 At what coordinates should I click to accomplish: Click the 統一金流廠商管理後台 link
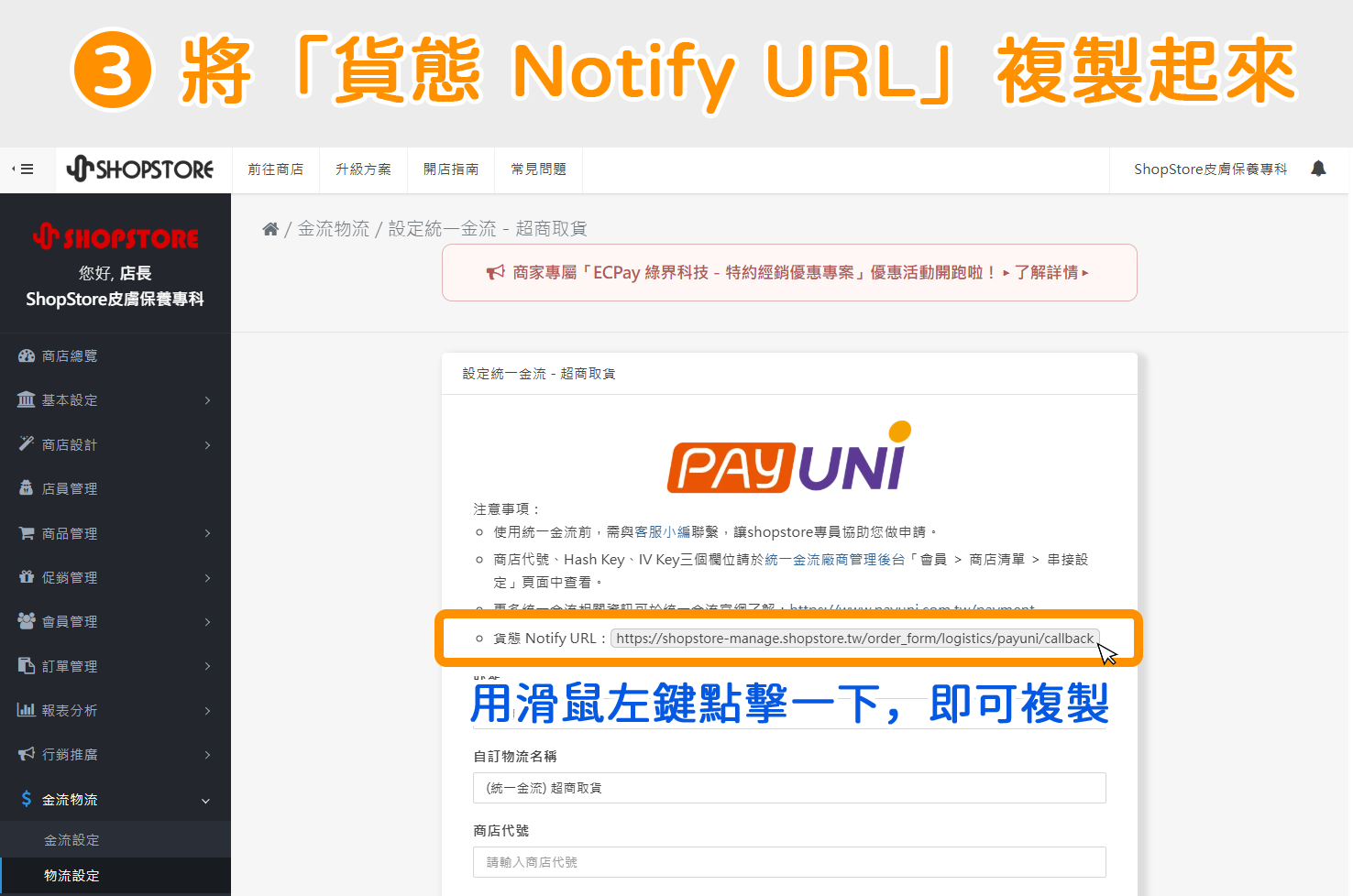[x=835, y=560]
